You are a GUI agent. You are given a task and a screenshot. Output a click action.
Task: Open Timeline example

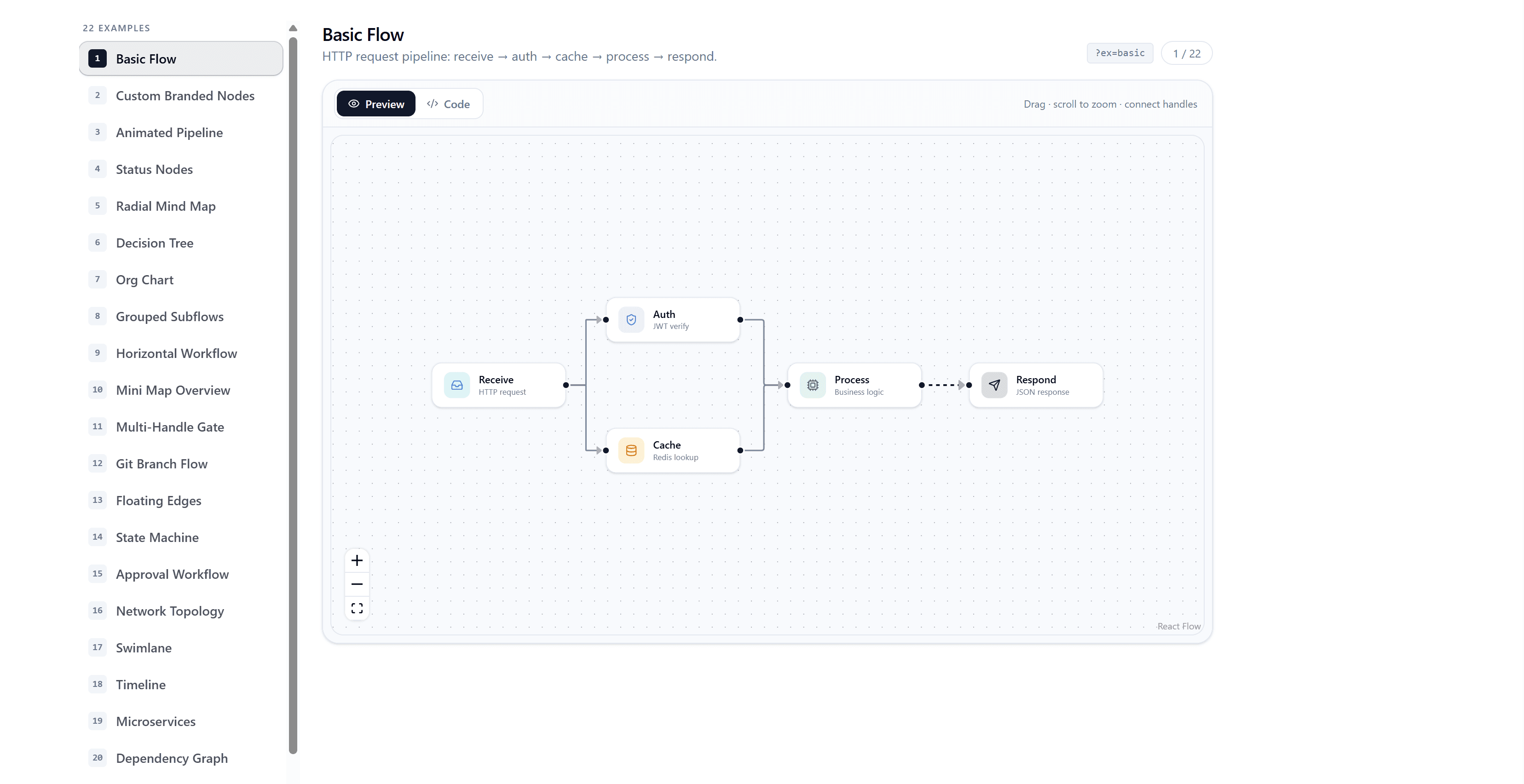(181, 685)
